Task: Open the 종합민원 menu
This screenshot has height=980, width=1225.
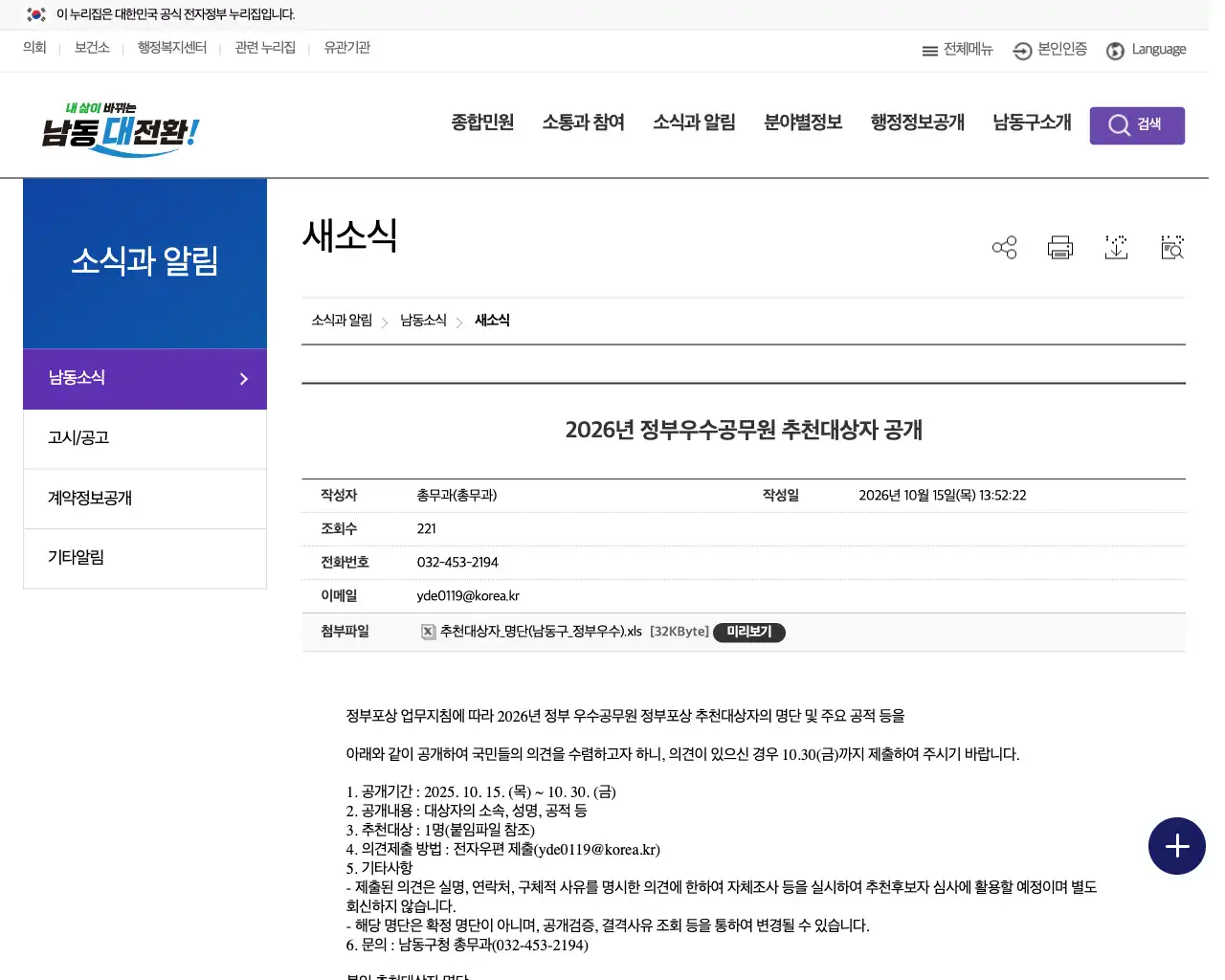Action: tap(482, 122)
